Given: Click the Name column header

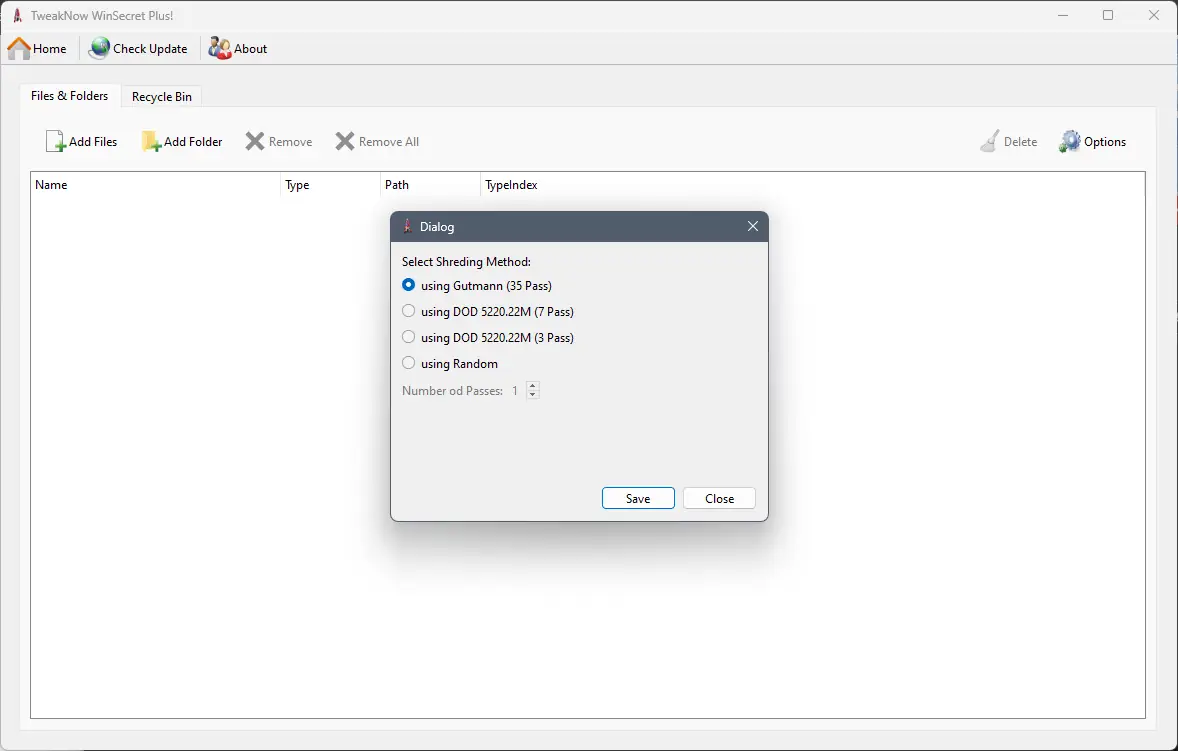Looking at the screenshot, I should coord(51,184).
